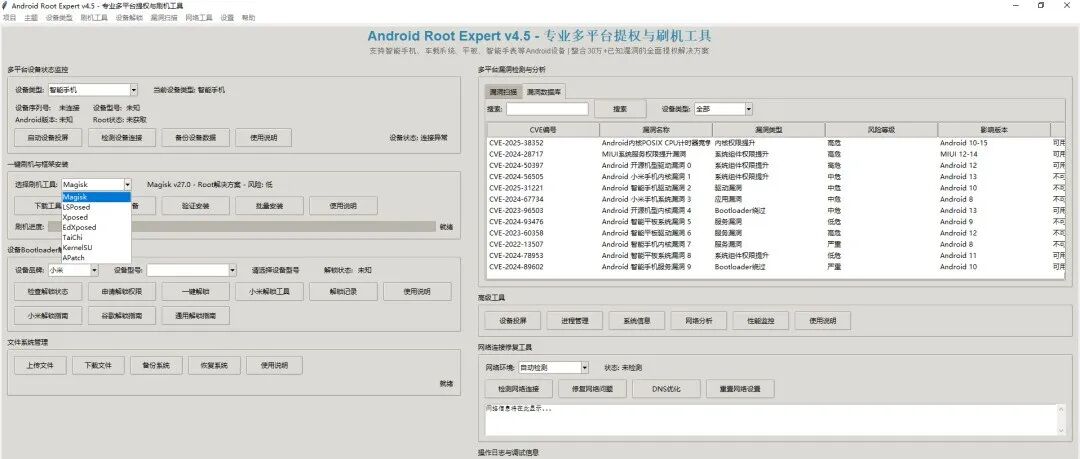Click the 修复网络问题 button
This screenshot has height=459, width=1080.
coord(592,389)
